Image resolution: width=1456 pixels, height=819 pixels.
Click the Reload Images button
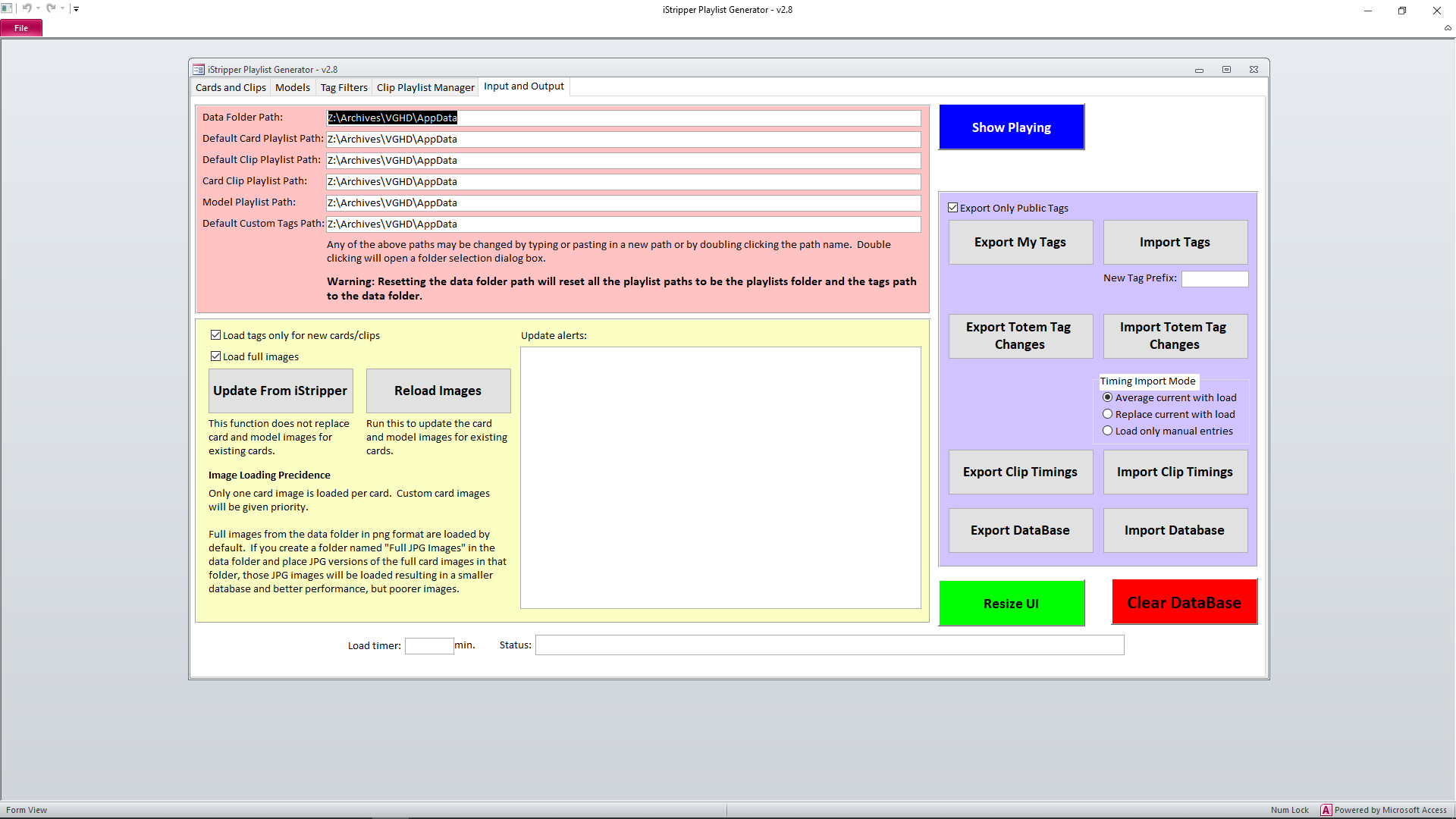[438, 391]
